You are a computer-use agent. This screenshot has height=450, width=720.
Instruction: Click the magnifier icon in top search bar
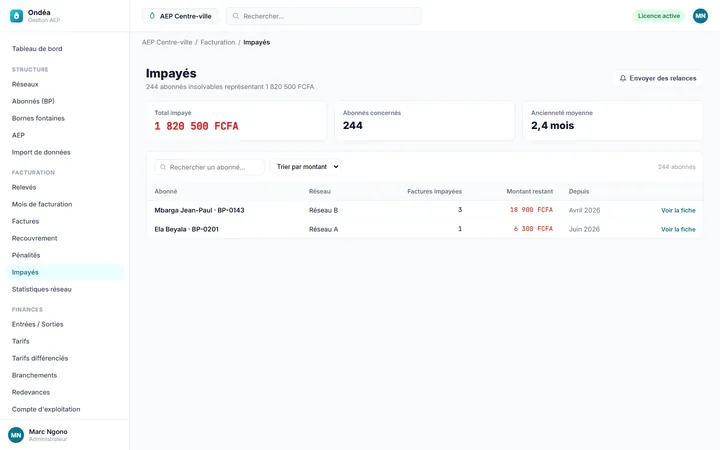coord(236,16)
